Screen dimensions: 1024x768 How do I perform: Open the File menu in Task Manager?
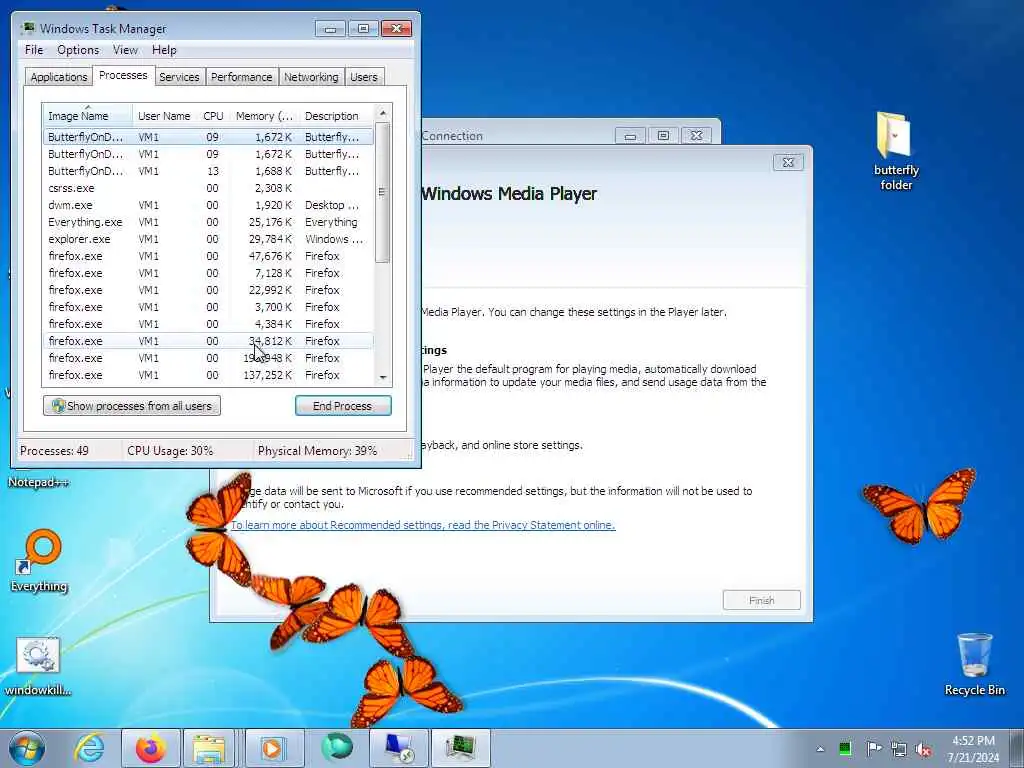pyautogui.click(x=34, y=50)
